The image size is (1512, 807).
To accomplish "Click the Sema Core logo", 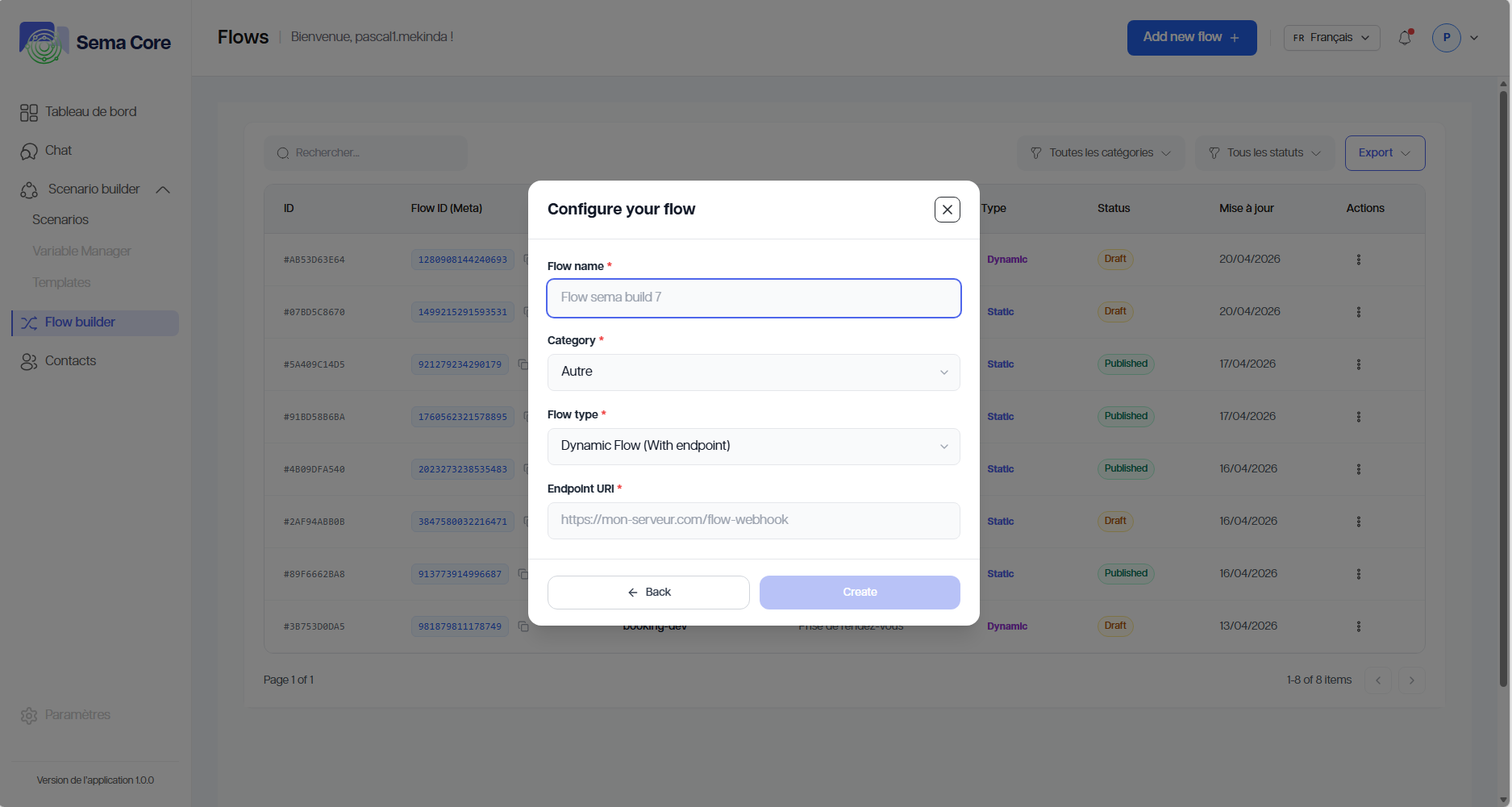I will tap(95, 43).
